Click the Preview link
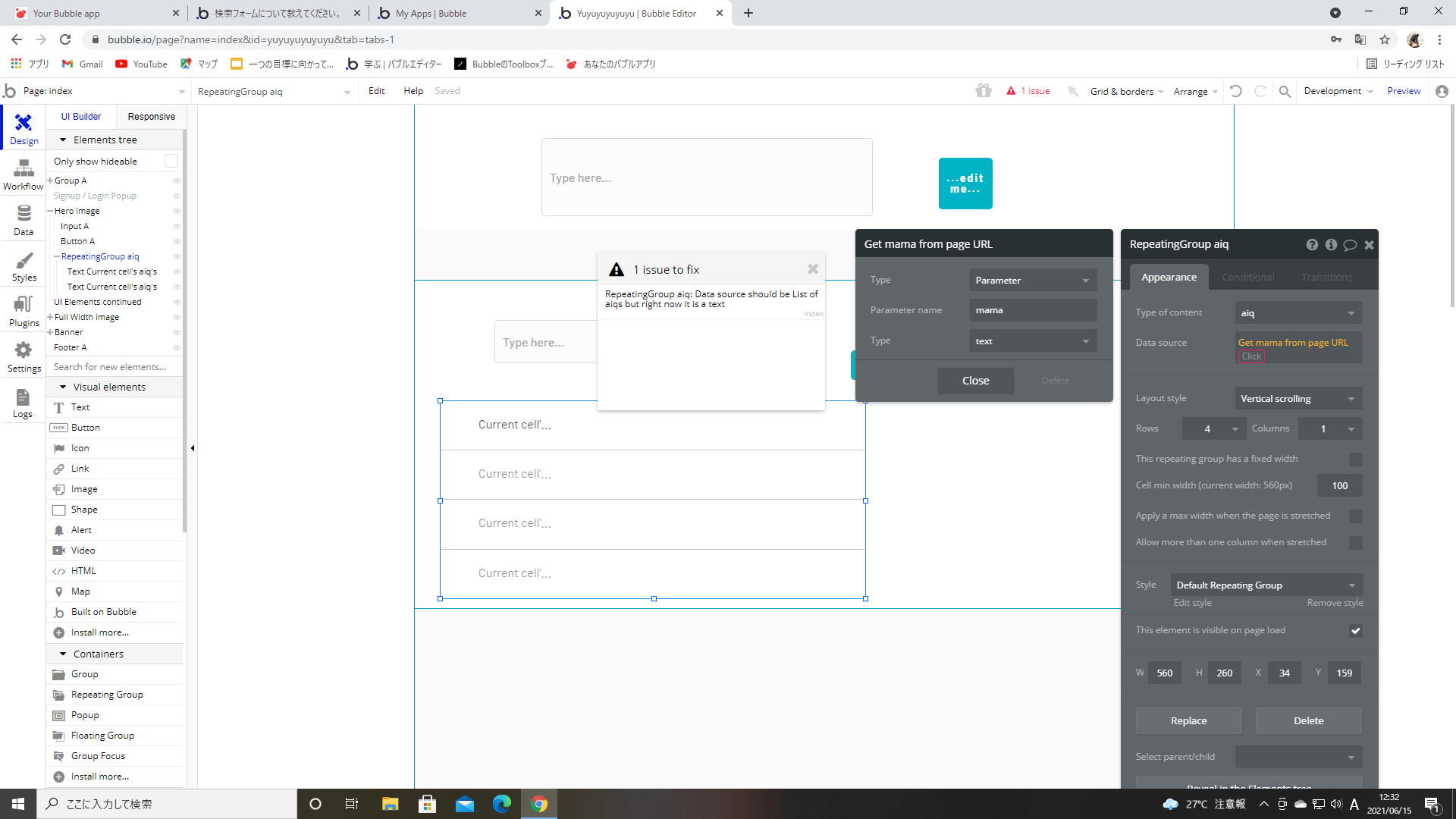Screen dimensions: 1456x819 click(x=1404, y=91)
